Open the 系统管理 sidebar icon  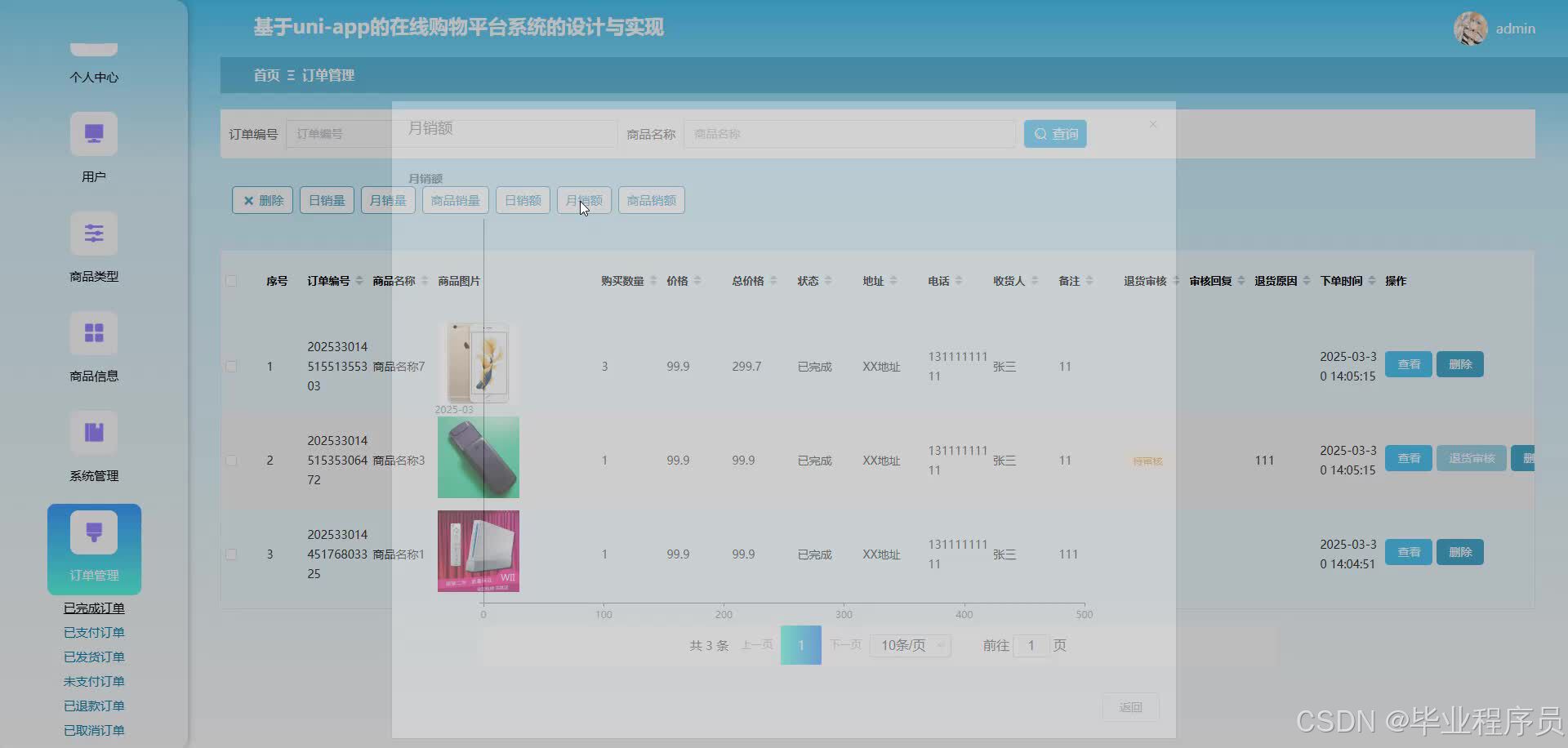94,433
